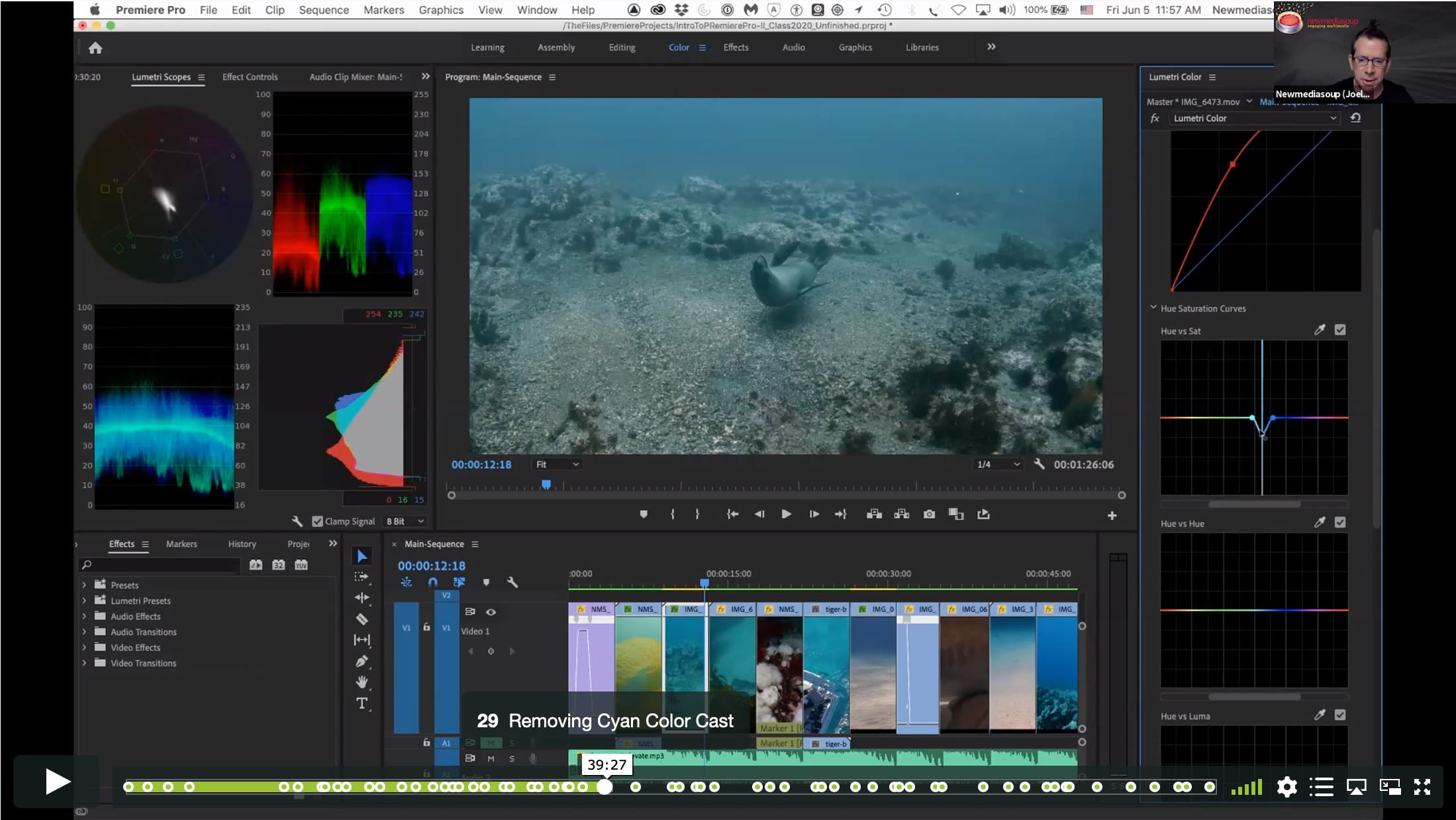
Task: Click Go to In point button
Action: click(x=732, y=514)
